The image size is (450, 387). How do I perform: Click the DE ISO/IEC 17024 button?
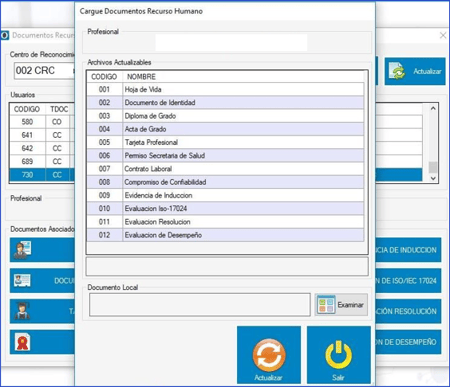point(408,281)
